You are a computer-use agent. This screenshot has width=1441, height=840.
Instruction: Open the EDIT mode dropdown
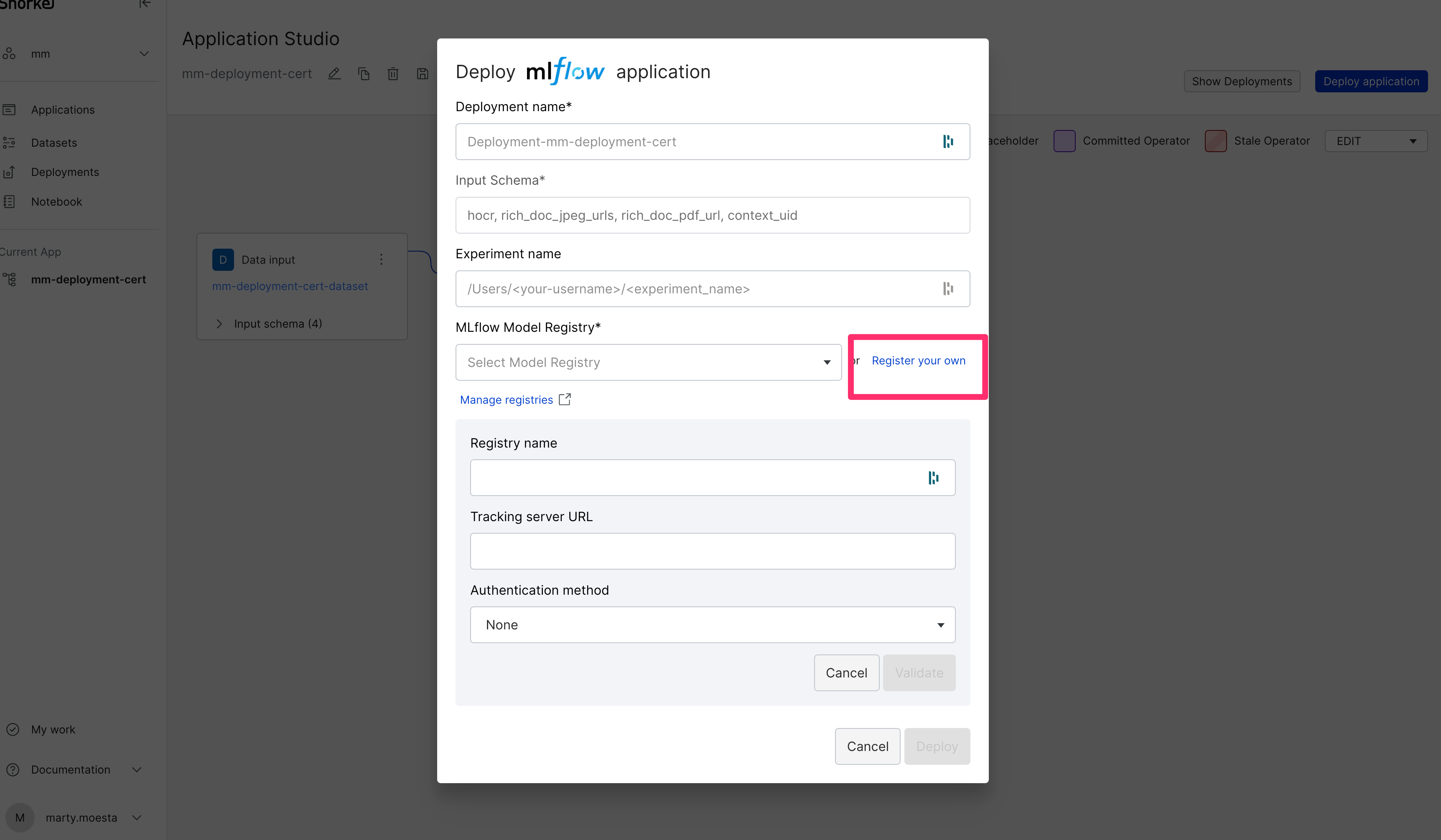click(1376, 141)
